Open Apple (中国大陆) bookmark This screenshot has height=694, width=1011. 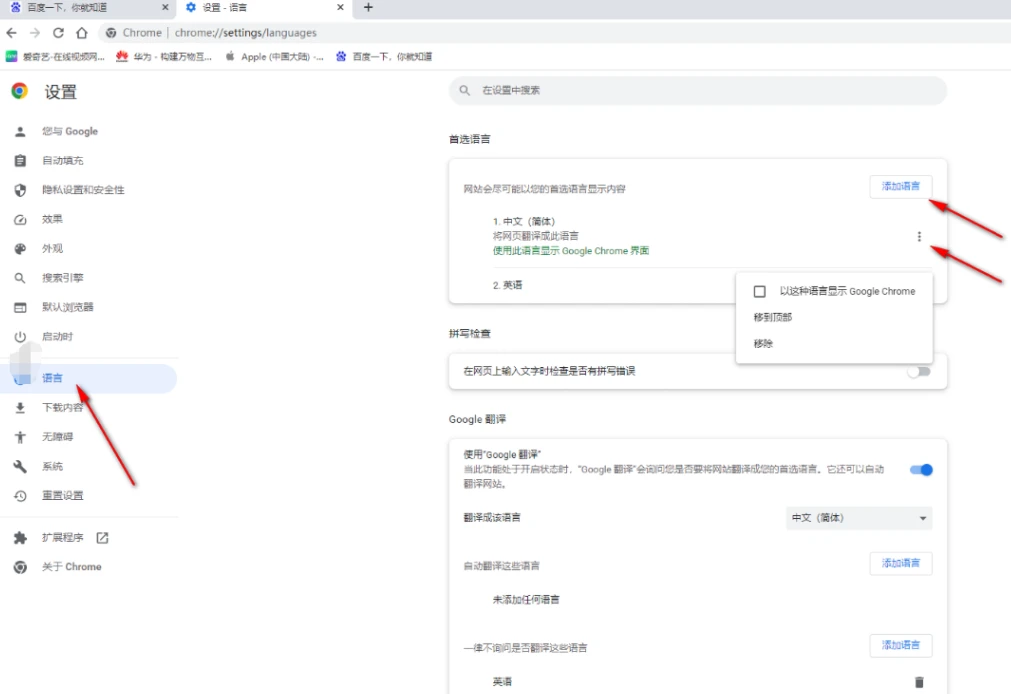tap(274, 57)
